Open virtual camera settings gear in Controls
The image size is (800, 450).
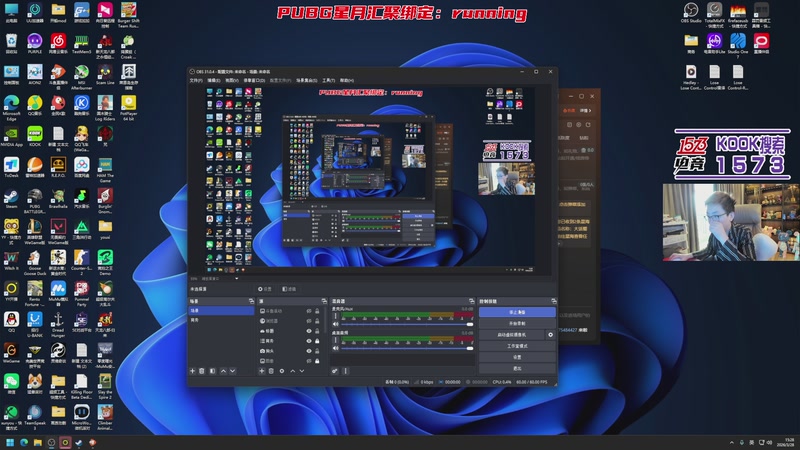[551, 335]
